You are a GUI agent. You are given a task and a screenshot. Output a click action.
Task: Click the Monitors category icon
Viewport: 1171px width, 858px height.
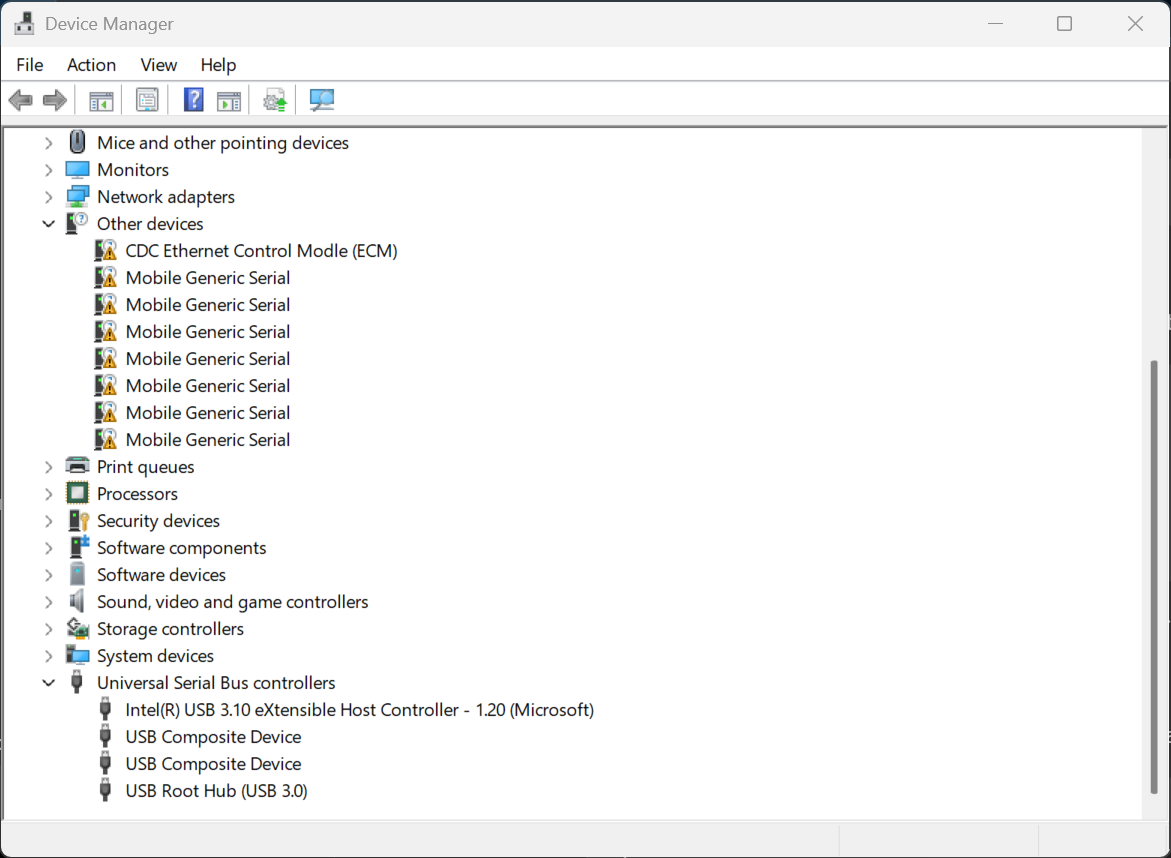[77, 170]
